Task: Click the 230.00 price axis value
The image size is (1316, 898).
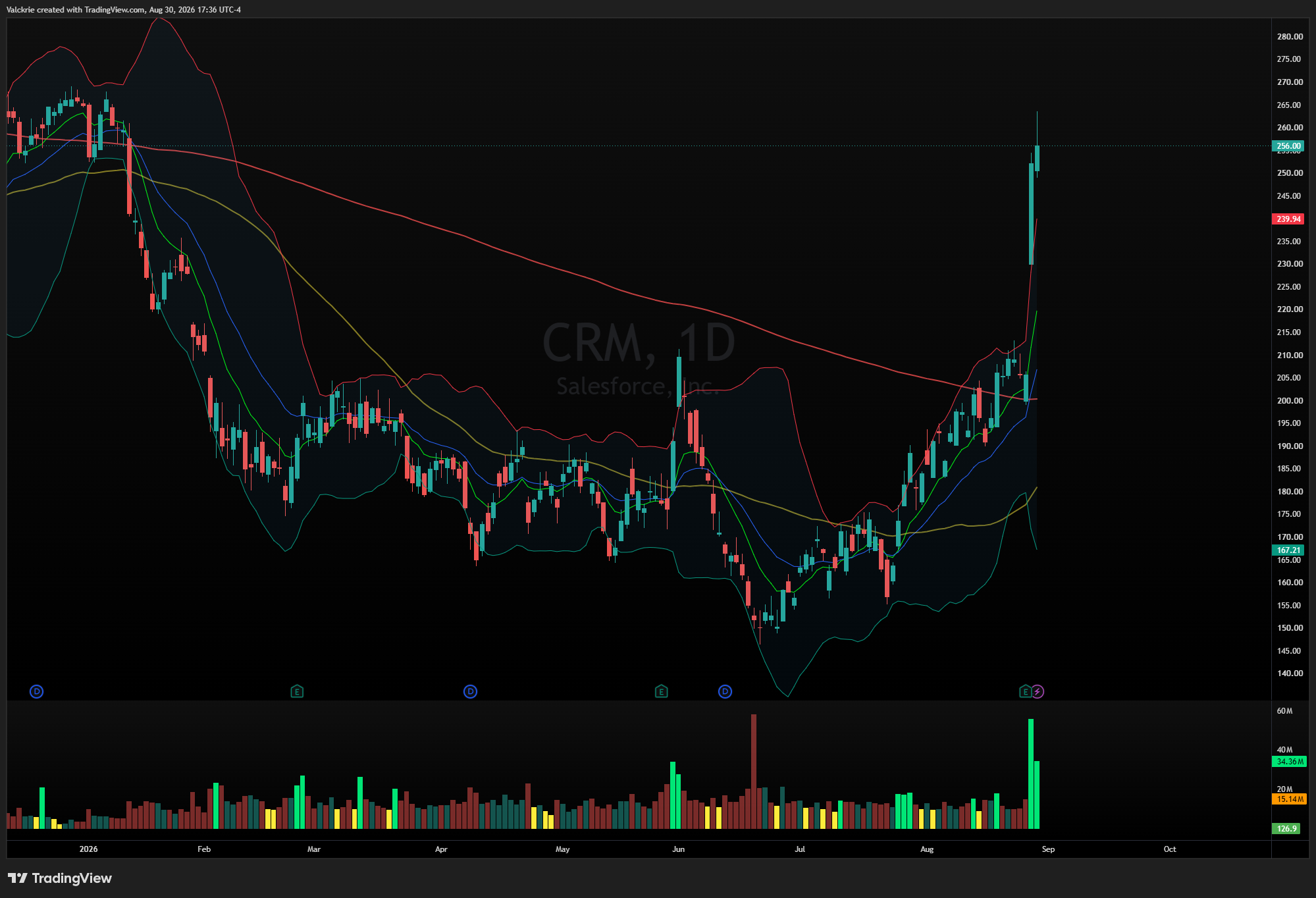Action: [x=1290, y=264]
